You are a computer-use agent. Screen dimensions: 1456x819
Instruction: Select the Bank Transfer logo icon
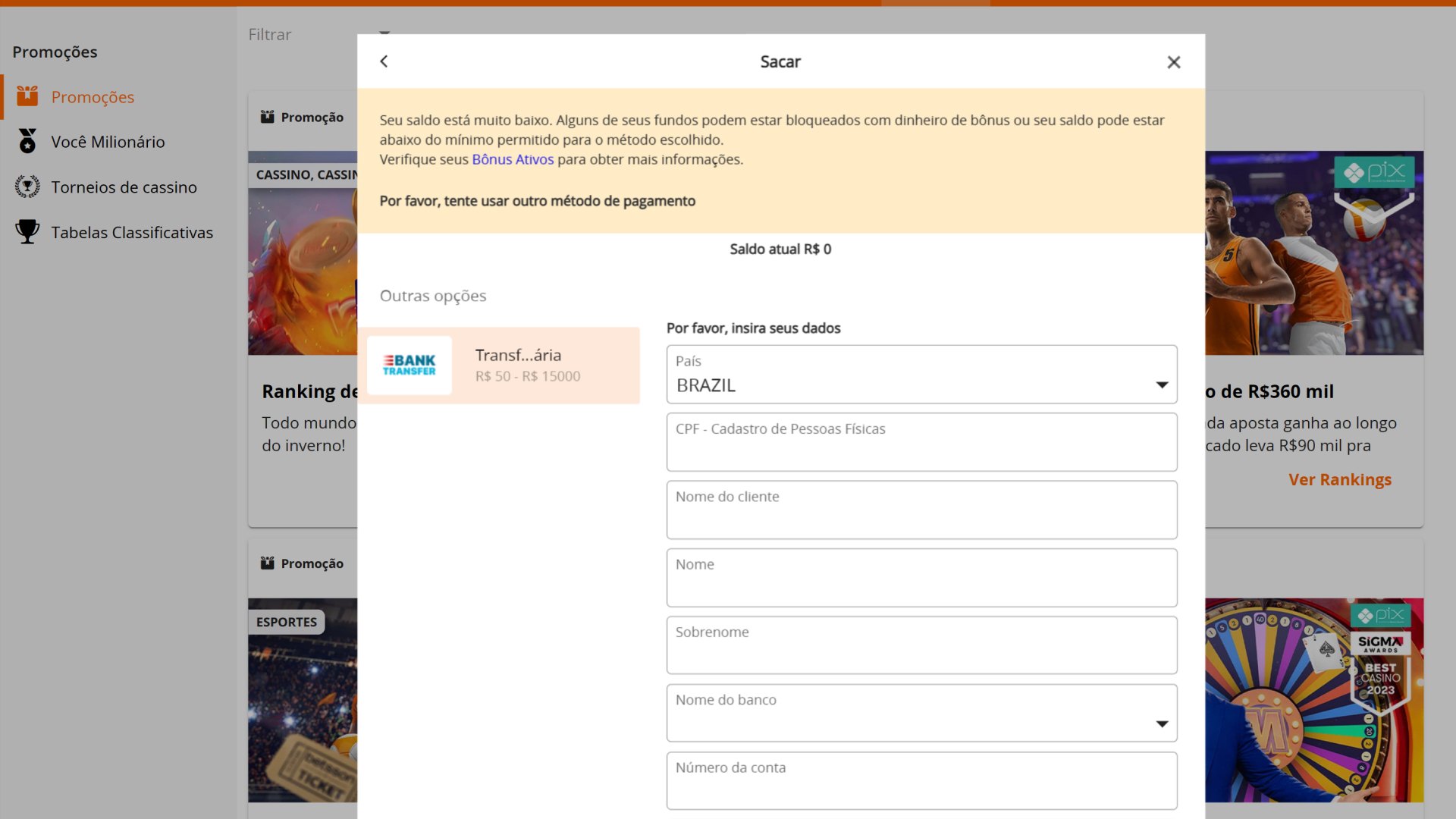(409, 366)
